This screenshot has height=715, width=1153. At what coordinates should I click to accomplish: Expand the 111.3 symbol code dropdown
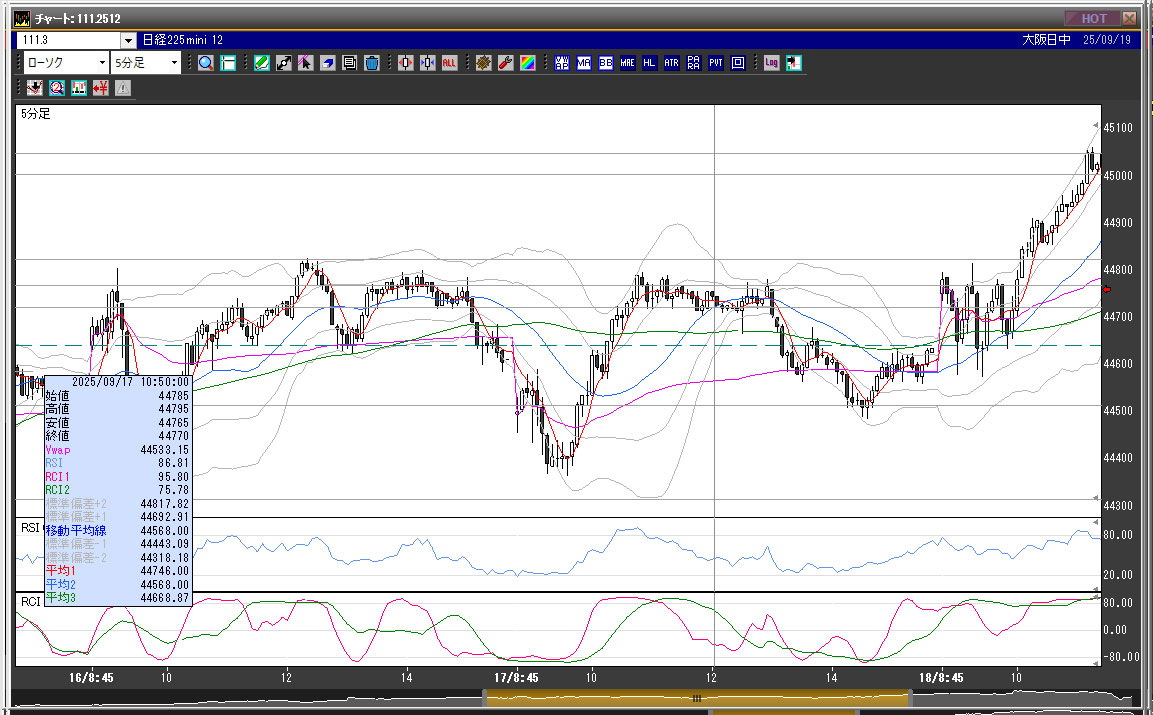coord(128,40)
